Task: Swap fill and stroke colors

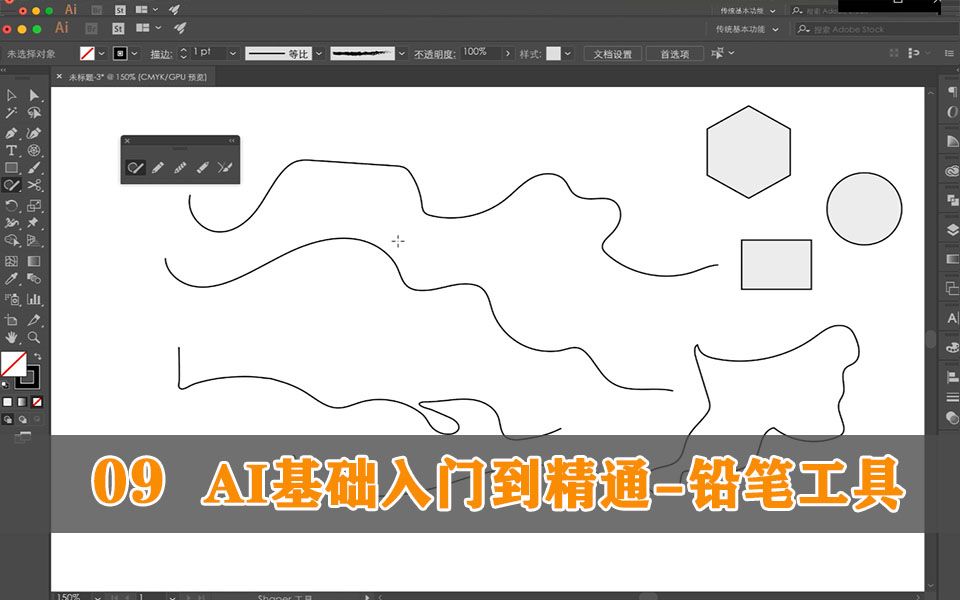Action: point(38,356)
